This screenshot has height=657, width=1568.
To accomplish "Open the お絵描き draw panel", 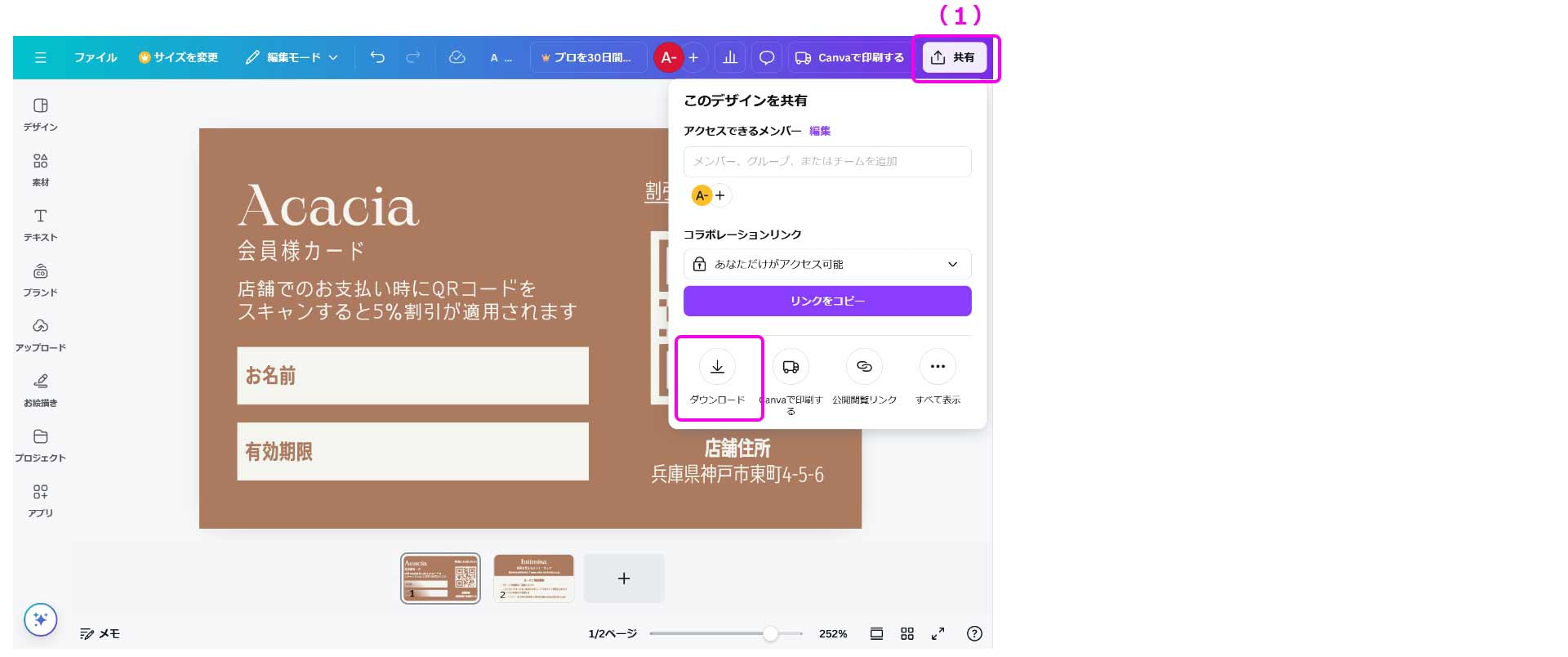I will point(40,391).
